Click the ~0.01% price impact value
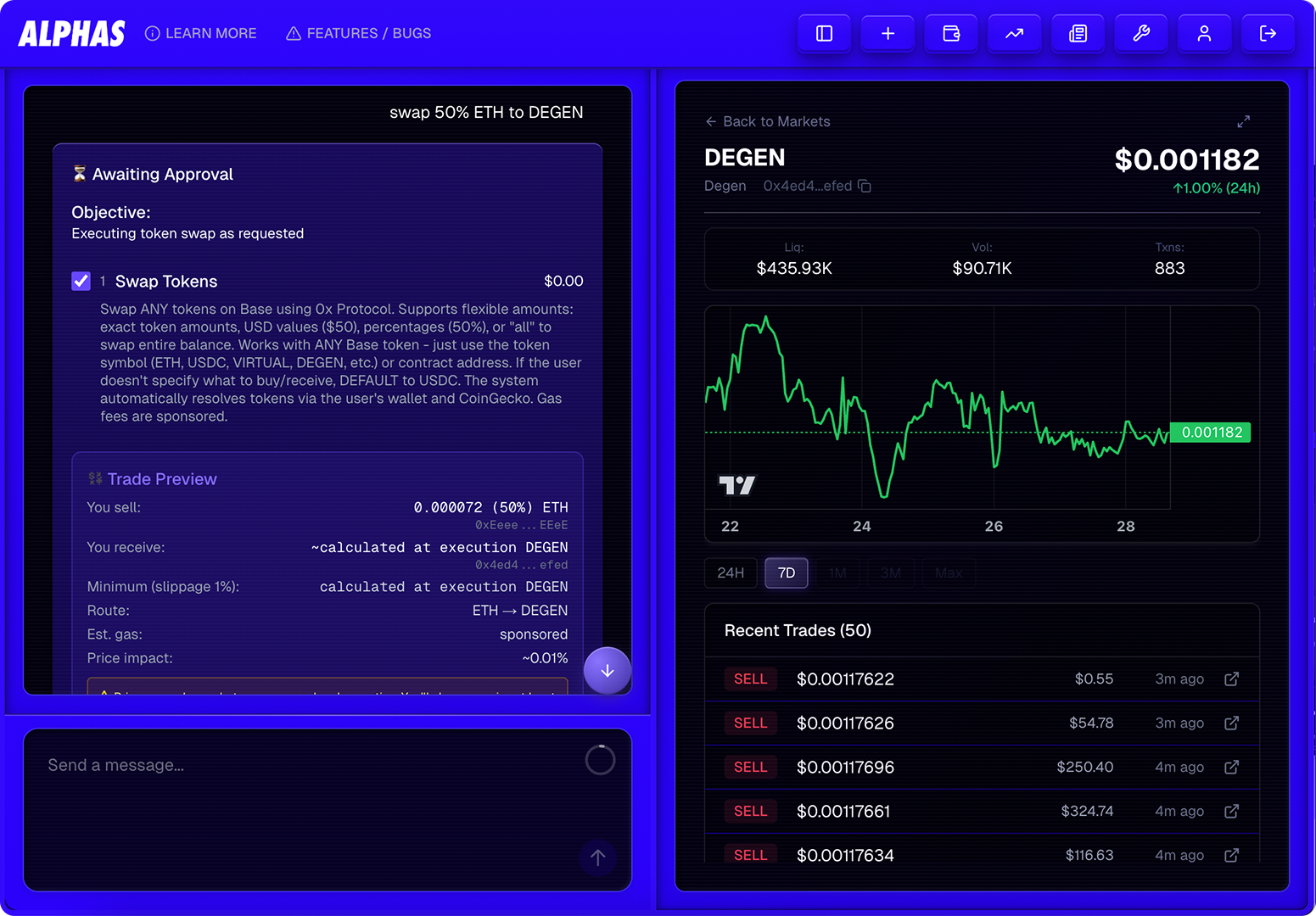 pos(545,658)
